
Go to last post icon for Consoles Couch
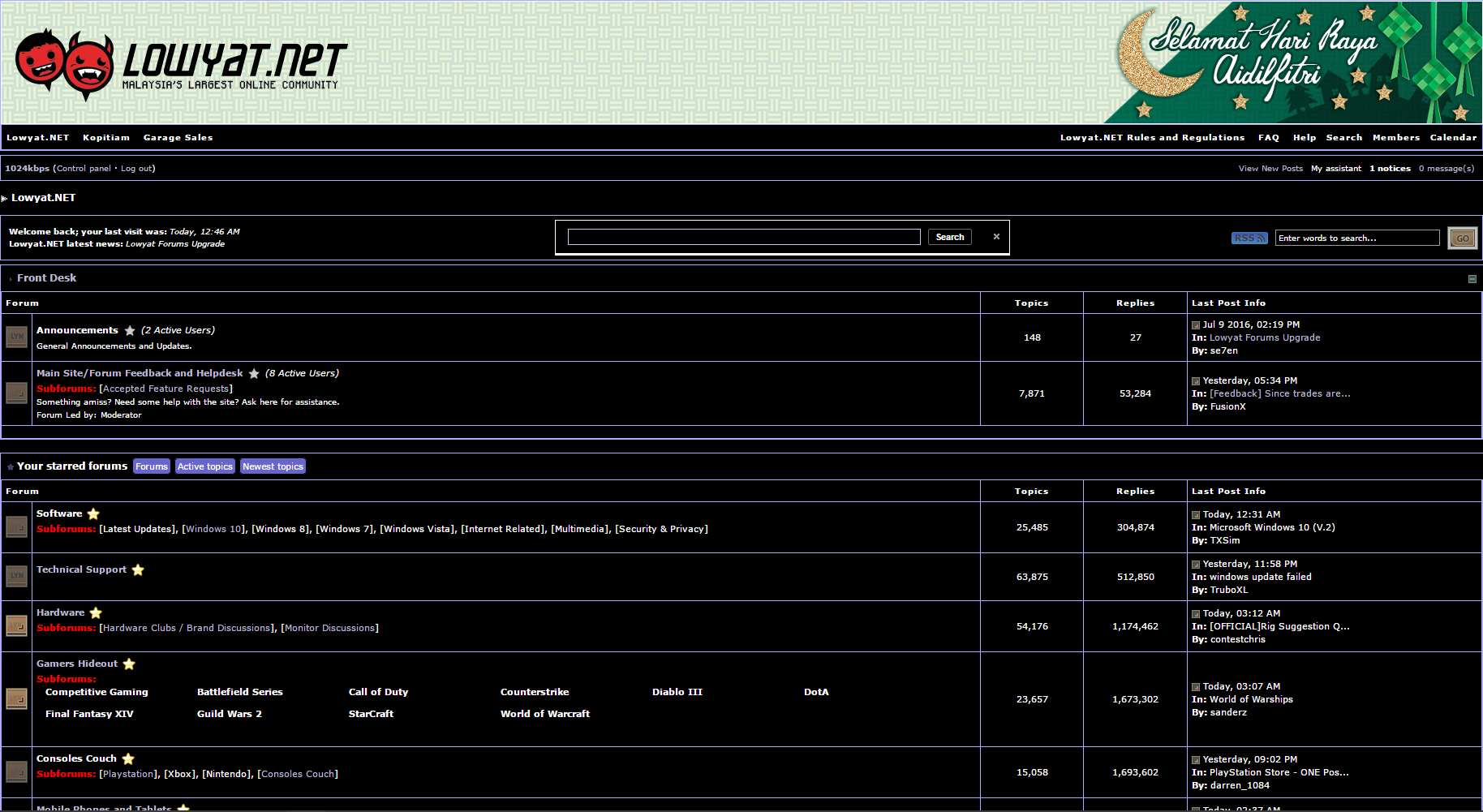point(1196,760)
